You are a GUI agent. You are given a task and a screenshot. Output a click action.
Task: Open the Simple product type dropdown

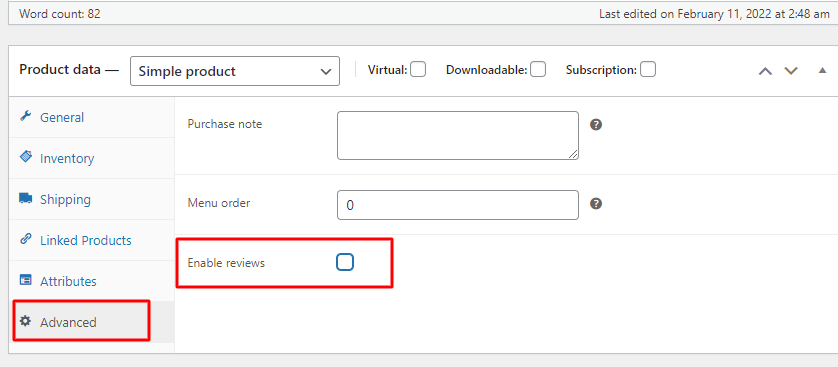pyautogui.click(x=235, y=71)
